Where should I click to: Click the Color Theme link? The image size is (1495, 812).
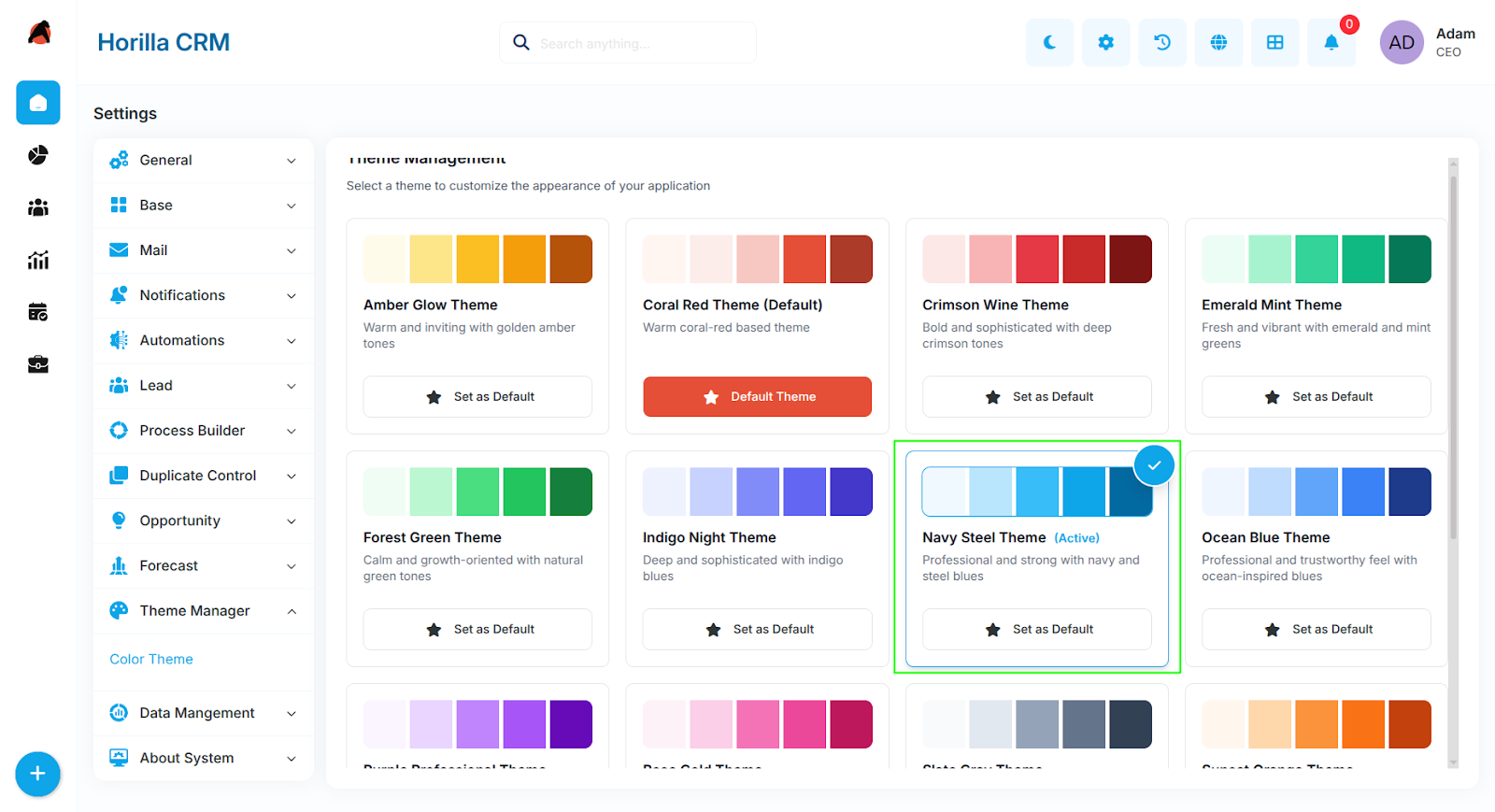151,659
